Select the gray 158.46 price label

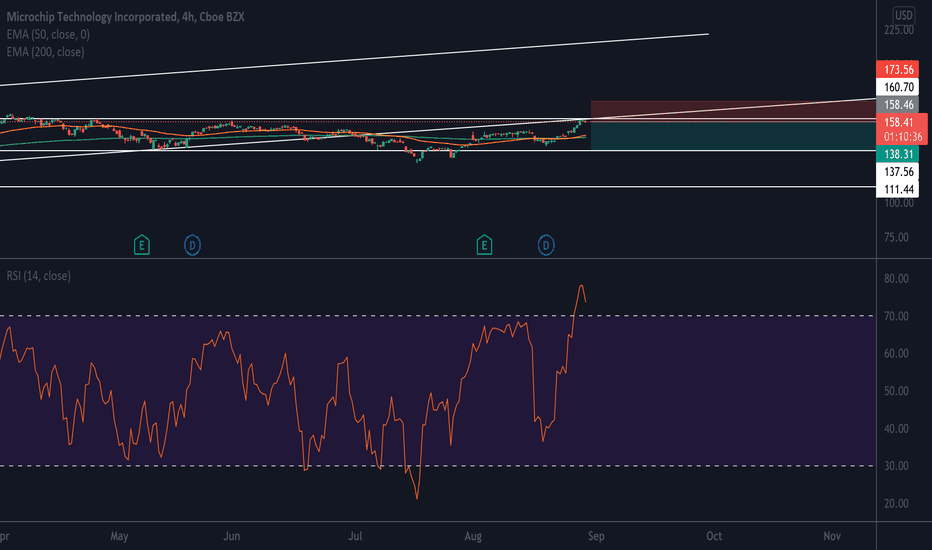coord(898,105)
